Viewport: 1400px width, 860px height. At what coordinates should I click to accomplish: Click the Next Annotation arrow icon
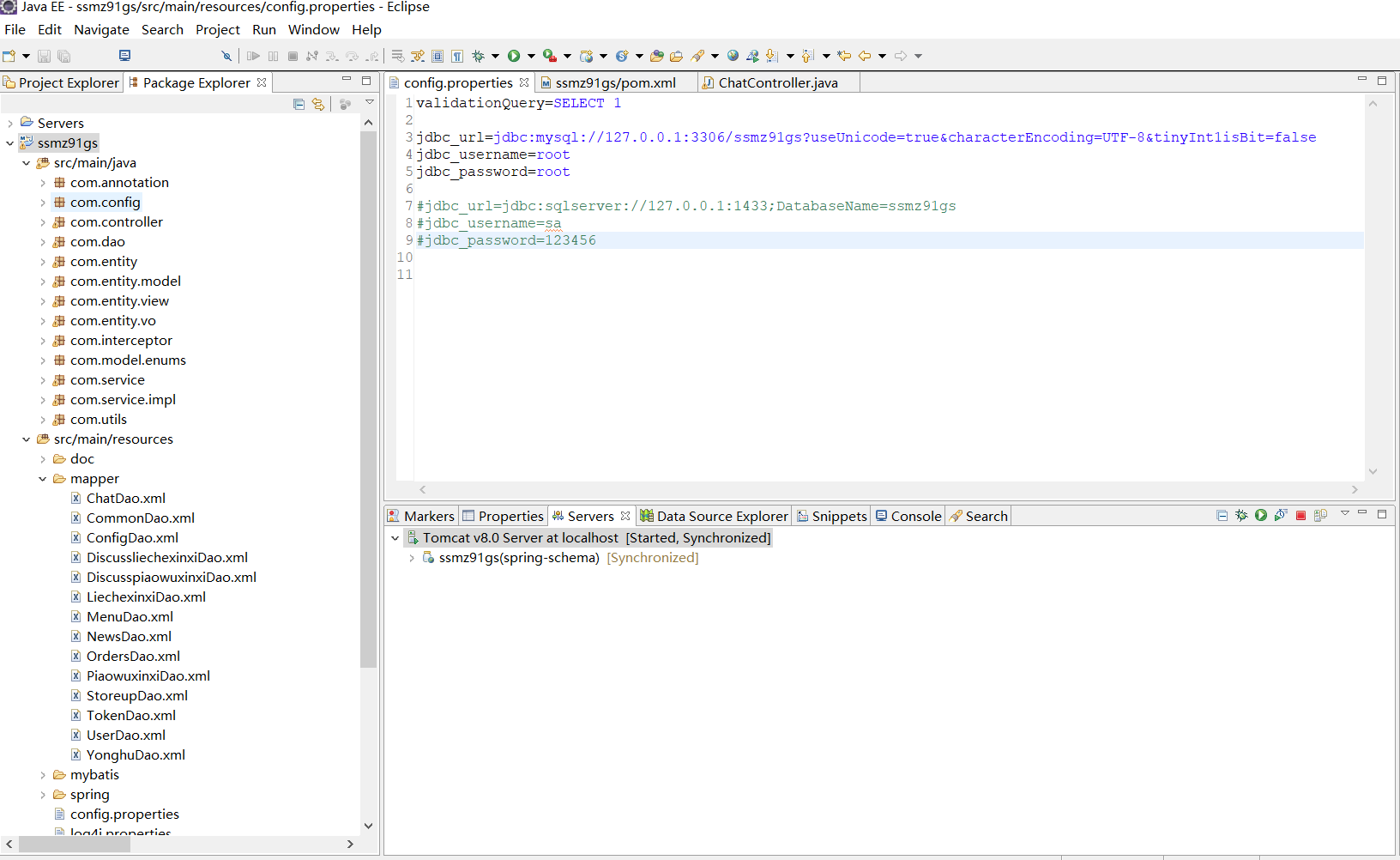[771, 56]
